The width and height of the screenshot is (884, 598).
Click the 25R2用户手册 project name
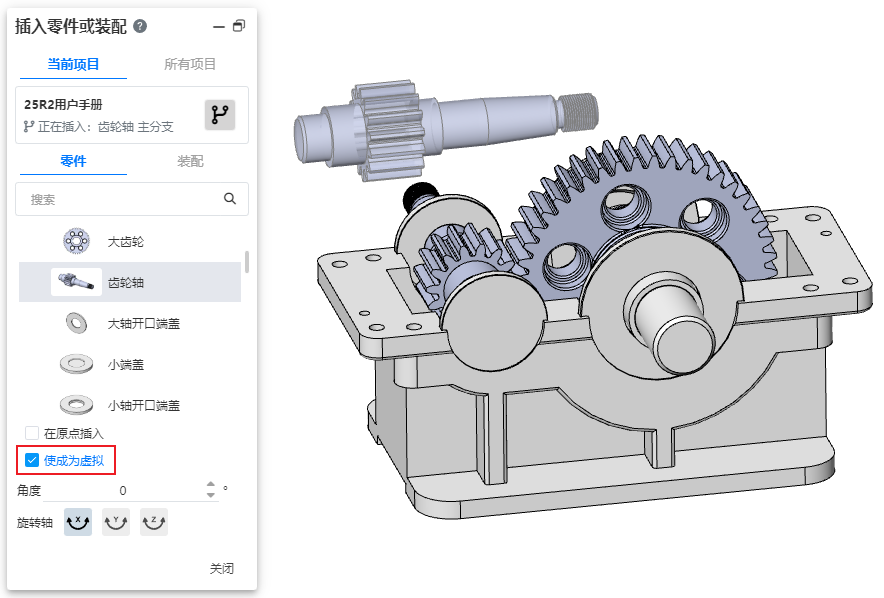[x=63, y=104]
